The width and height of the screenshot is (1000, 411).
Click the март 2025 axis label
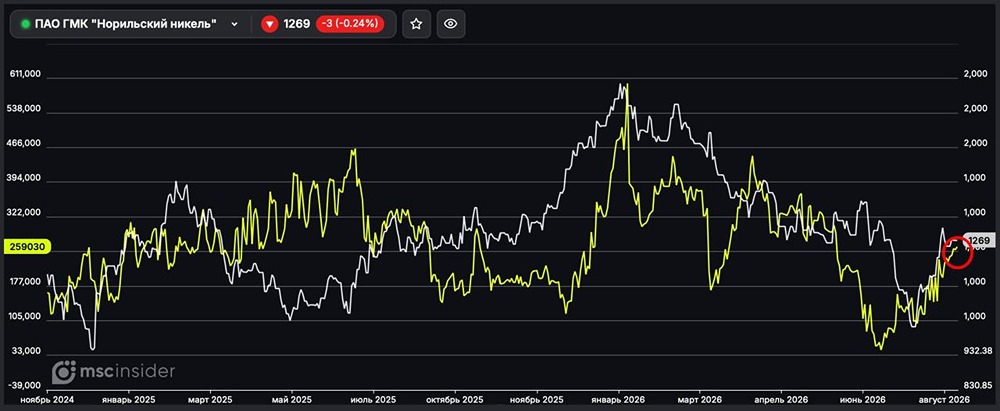(211, 398)
